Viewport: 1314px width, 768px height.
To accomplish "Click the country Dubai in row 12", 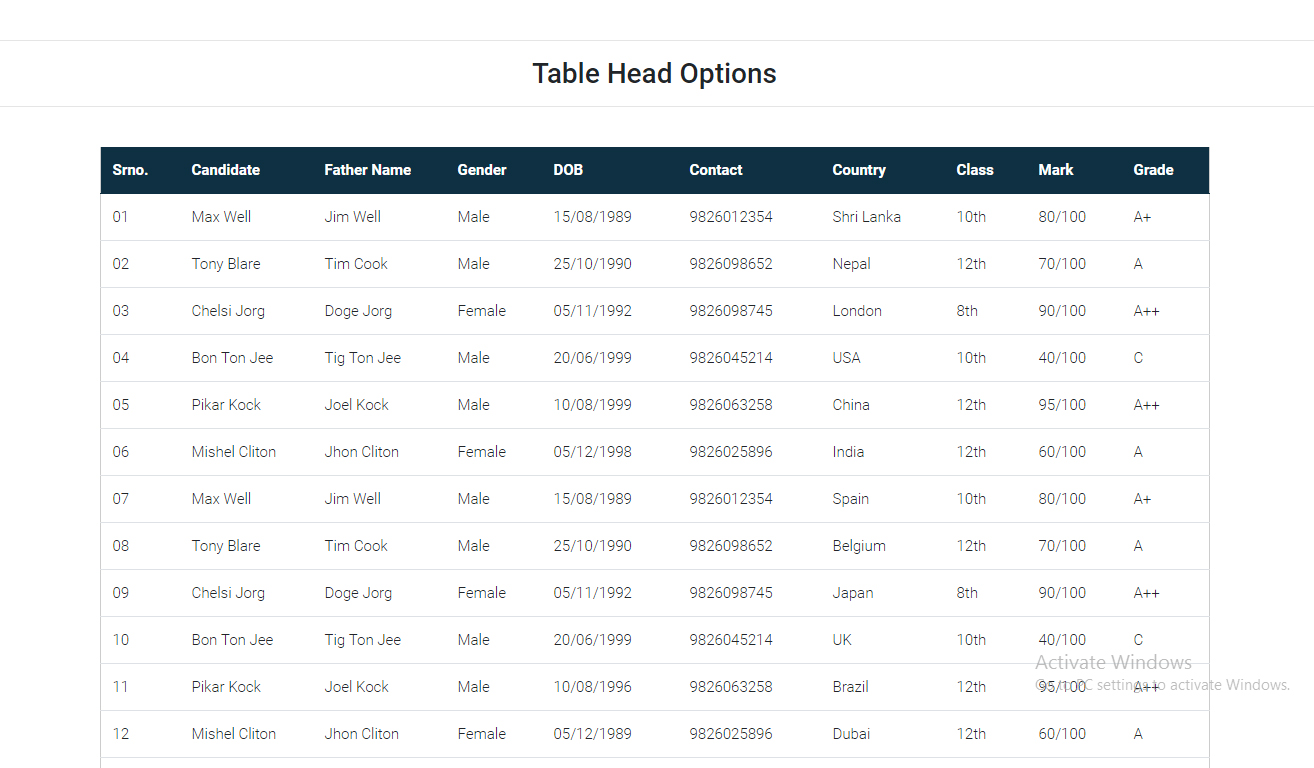I will click(x=850, y=733).
